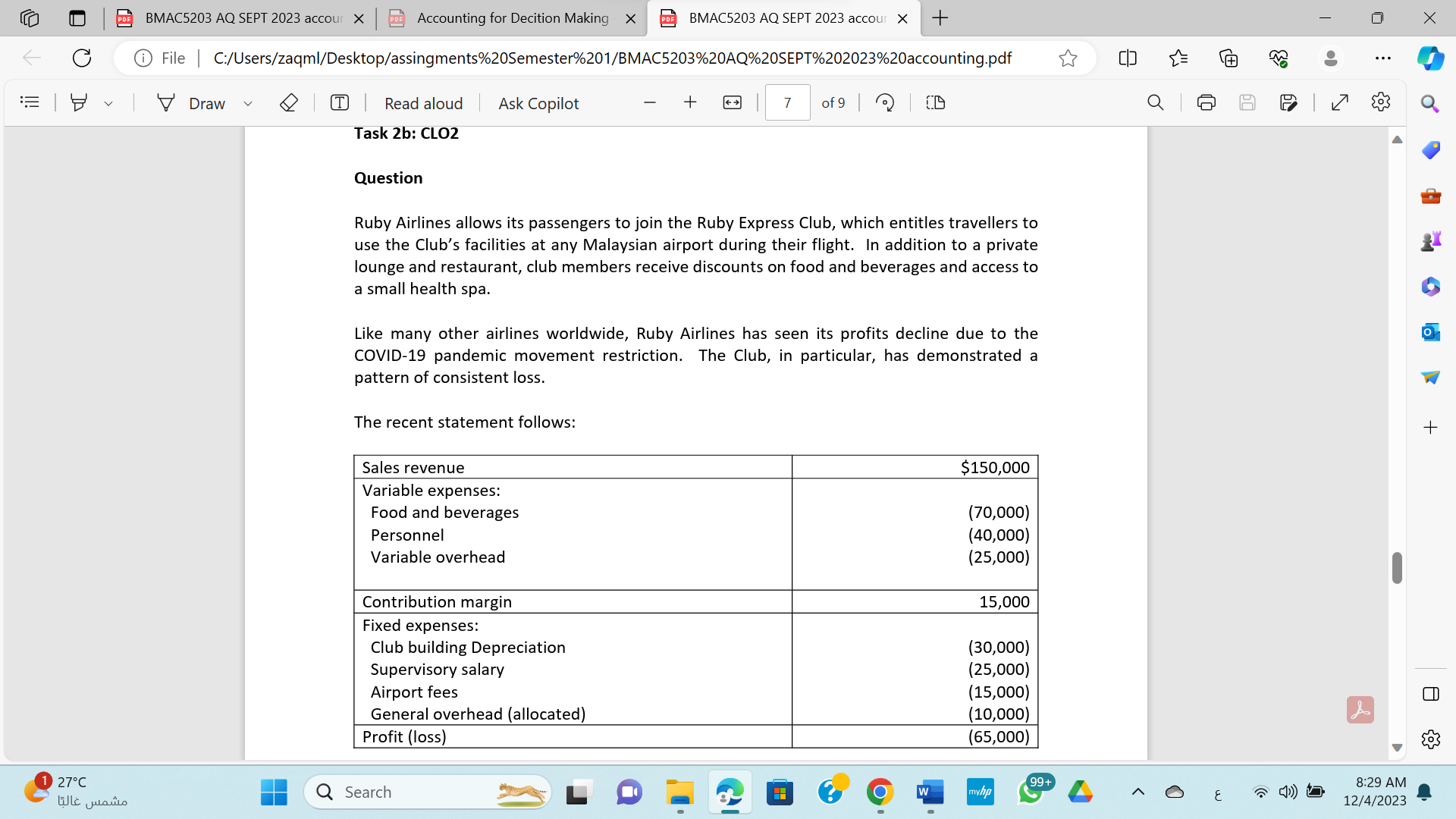
Task: Toggle page view layout button
Action: click(x=935, y=102)
